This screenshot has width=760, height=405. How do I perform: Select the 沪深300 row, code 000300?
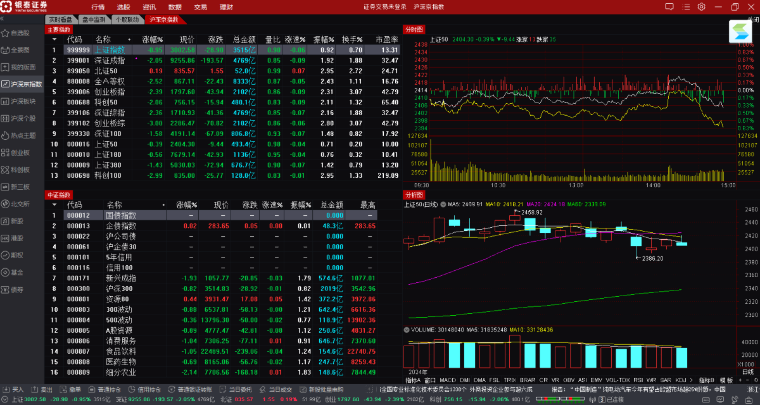211,289
